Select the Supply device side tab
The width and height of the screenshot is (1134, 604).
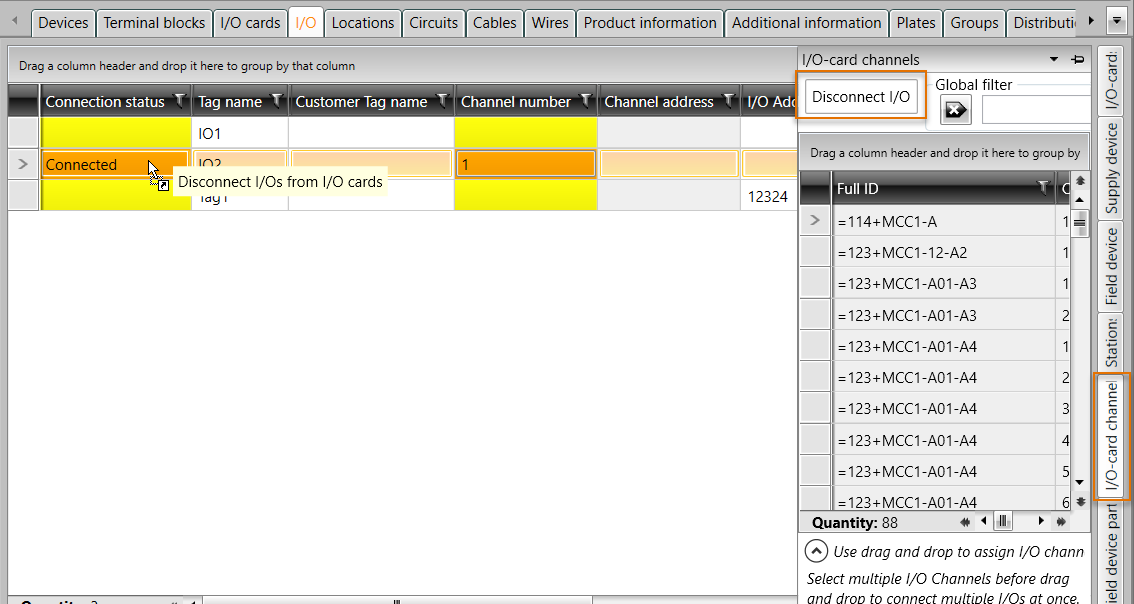click(x=1112, y=168)
